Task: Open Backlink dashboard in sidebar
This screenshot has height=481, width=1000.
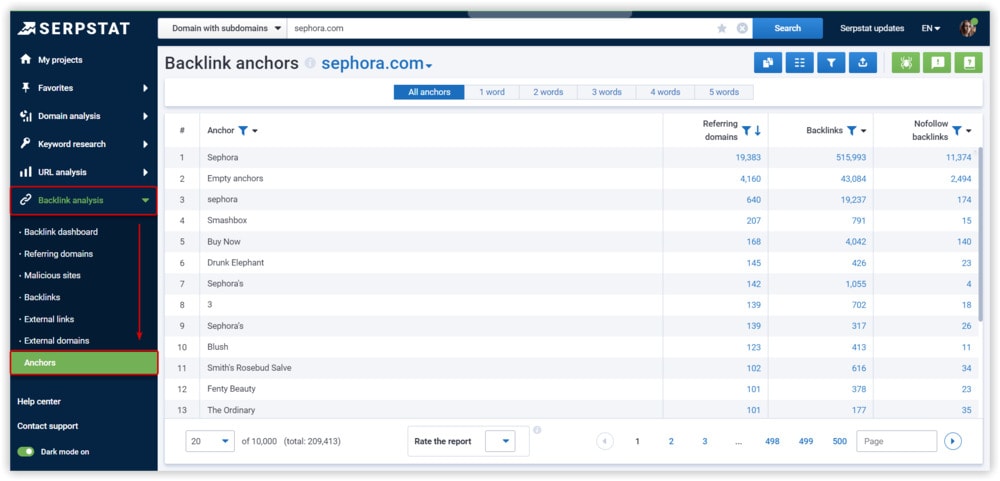Action: (x=61, y=232)
